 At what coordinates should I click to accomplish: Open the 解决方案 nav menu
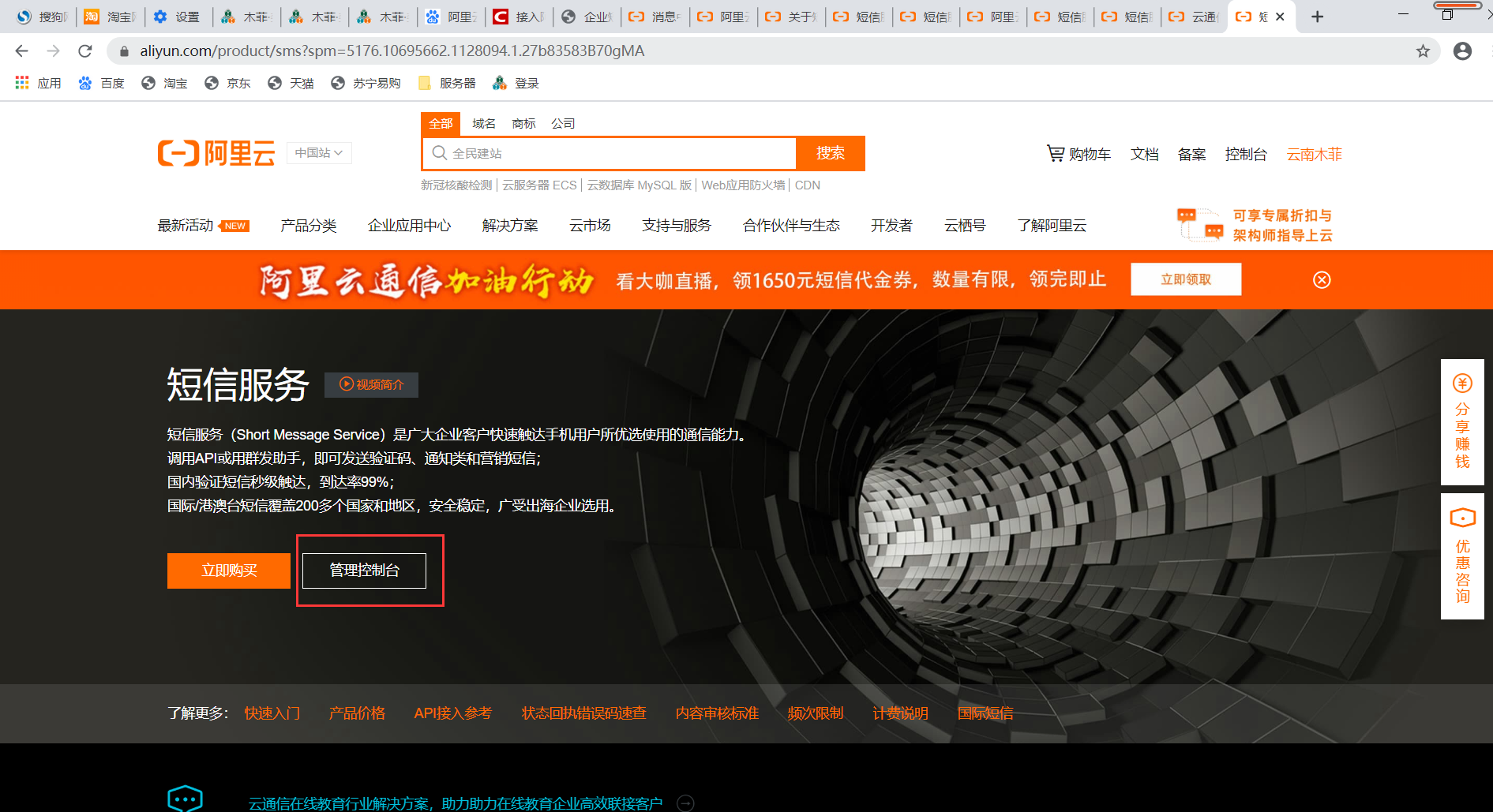click(x=510, y=226)
